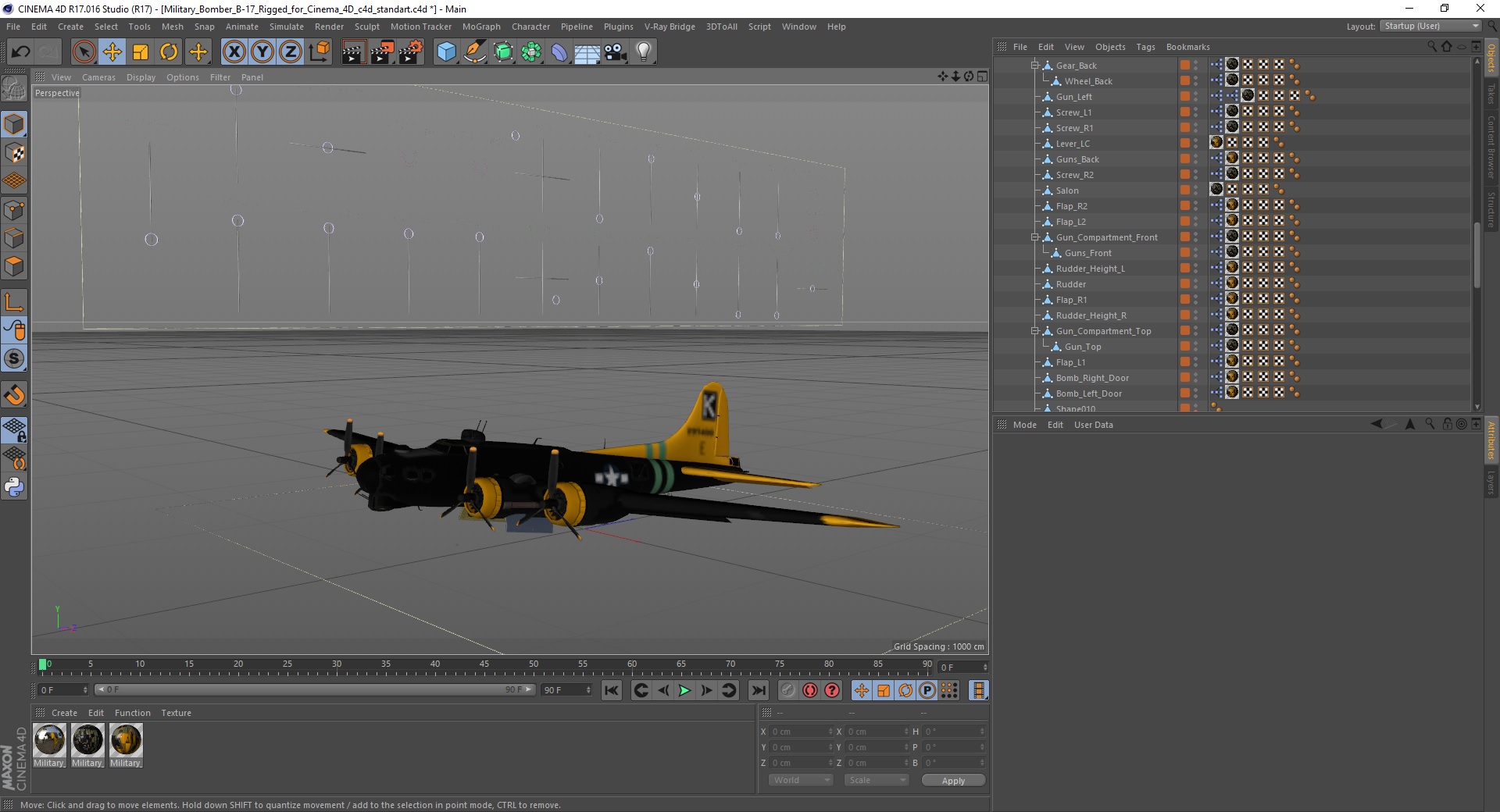Viewport: 1500px width, 812px height.
Task: Play animation forward
Action: 684,690
